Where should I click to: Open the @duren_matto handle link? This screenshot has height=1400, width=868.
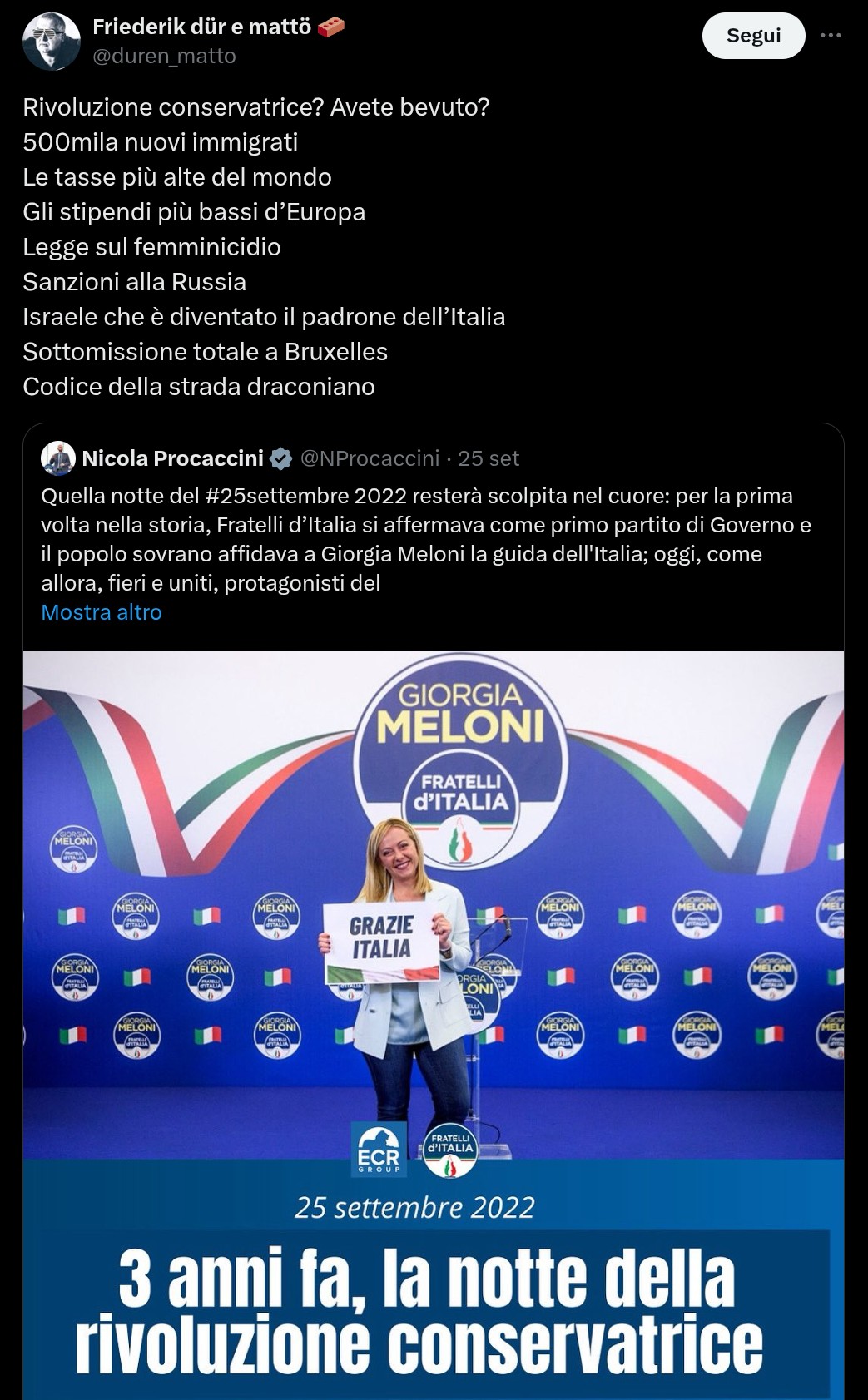pyautogui.click(x=164, y=56)
